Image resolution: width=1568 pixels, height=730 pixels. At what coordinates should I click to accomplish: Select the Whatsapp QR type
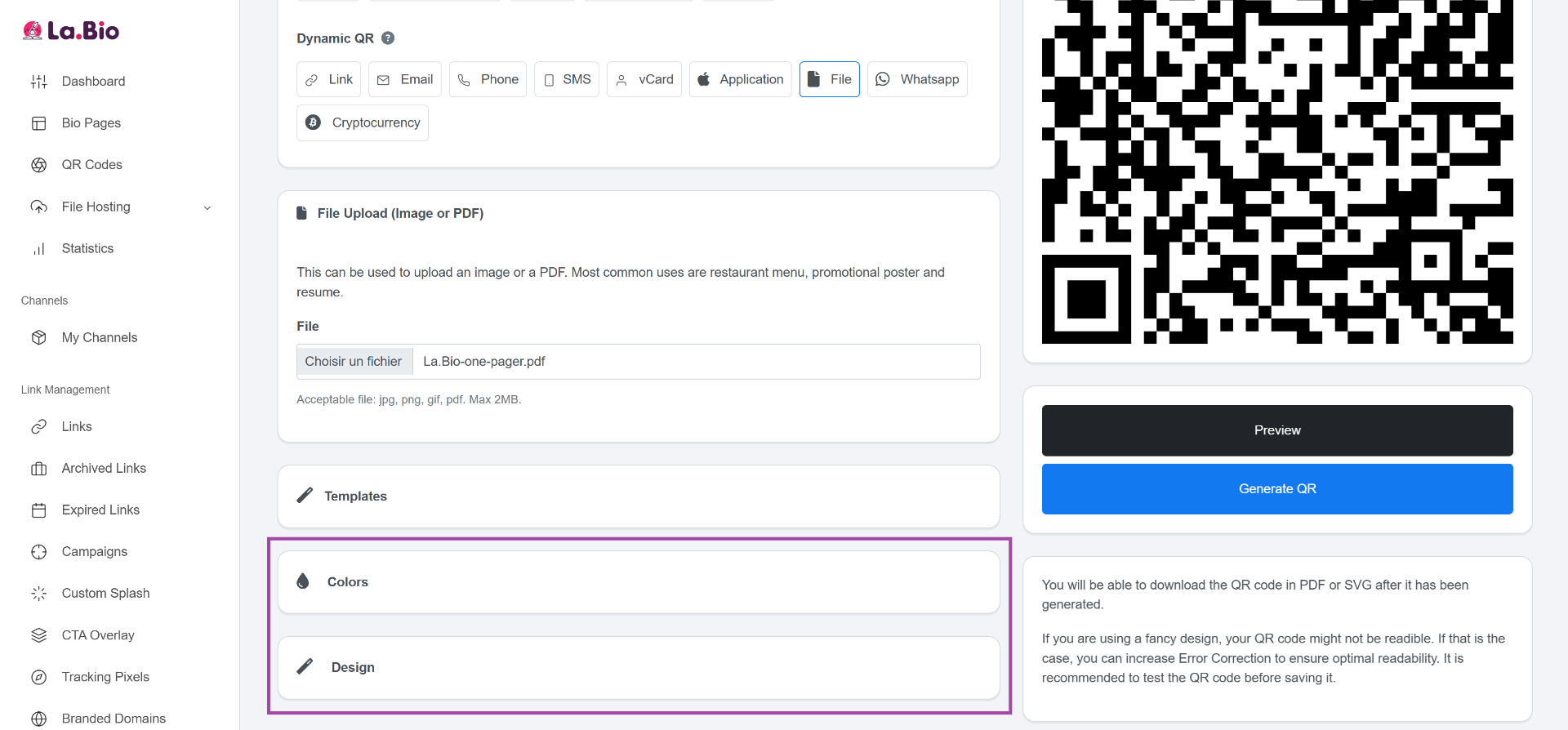coord(917,79)
